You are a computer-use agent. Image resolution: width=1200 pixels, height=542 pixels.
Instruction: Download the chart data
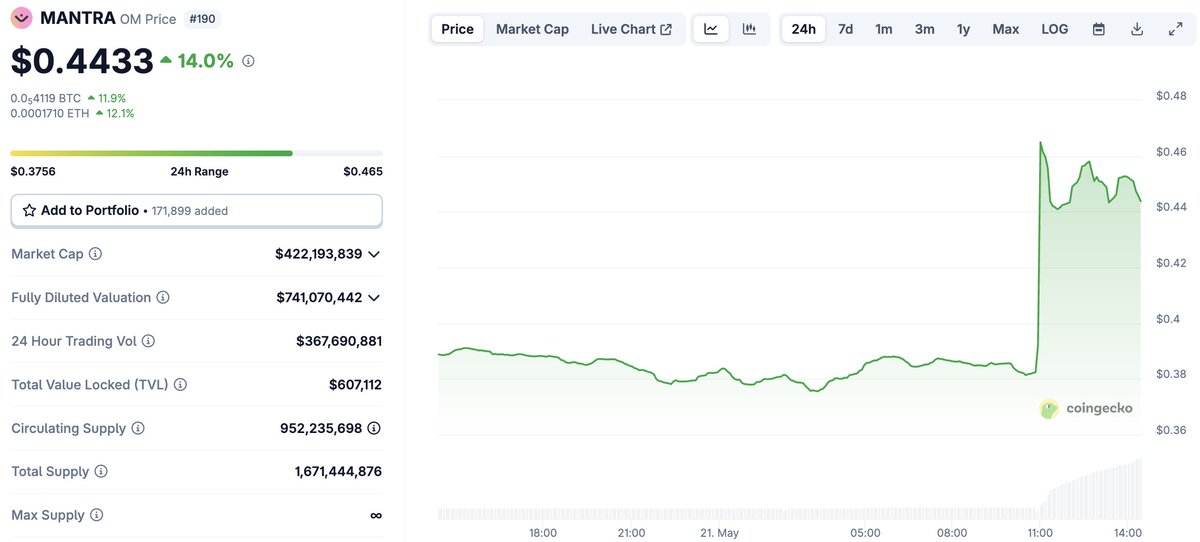coord(1137,29)
